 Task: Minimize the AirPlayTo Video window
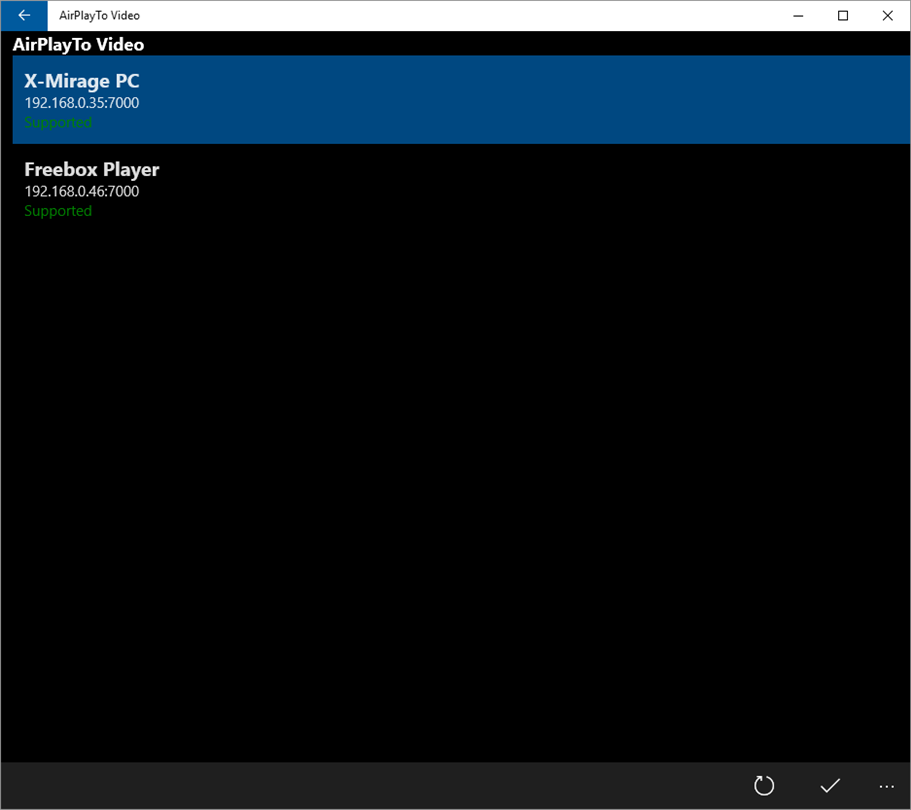coord(798,16)
